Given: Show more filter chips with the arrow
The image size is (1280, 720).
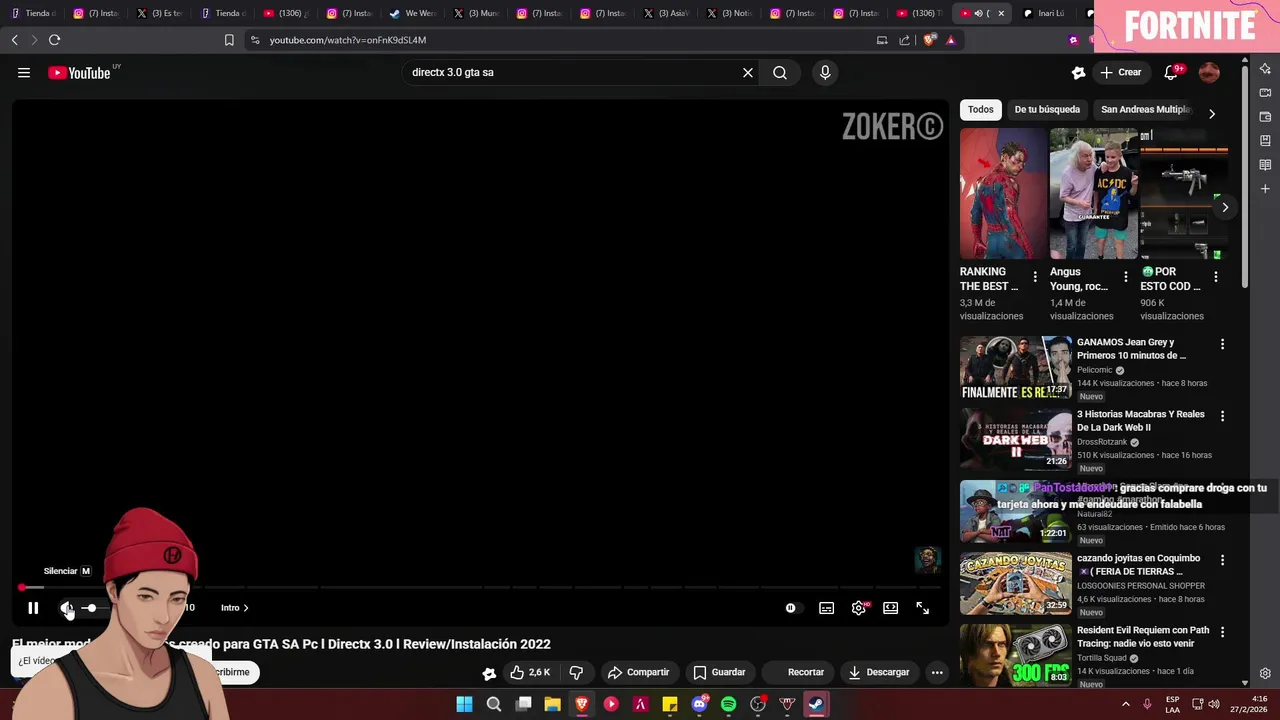Looking at the screenshot, I should (1212, 113).
